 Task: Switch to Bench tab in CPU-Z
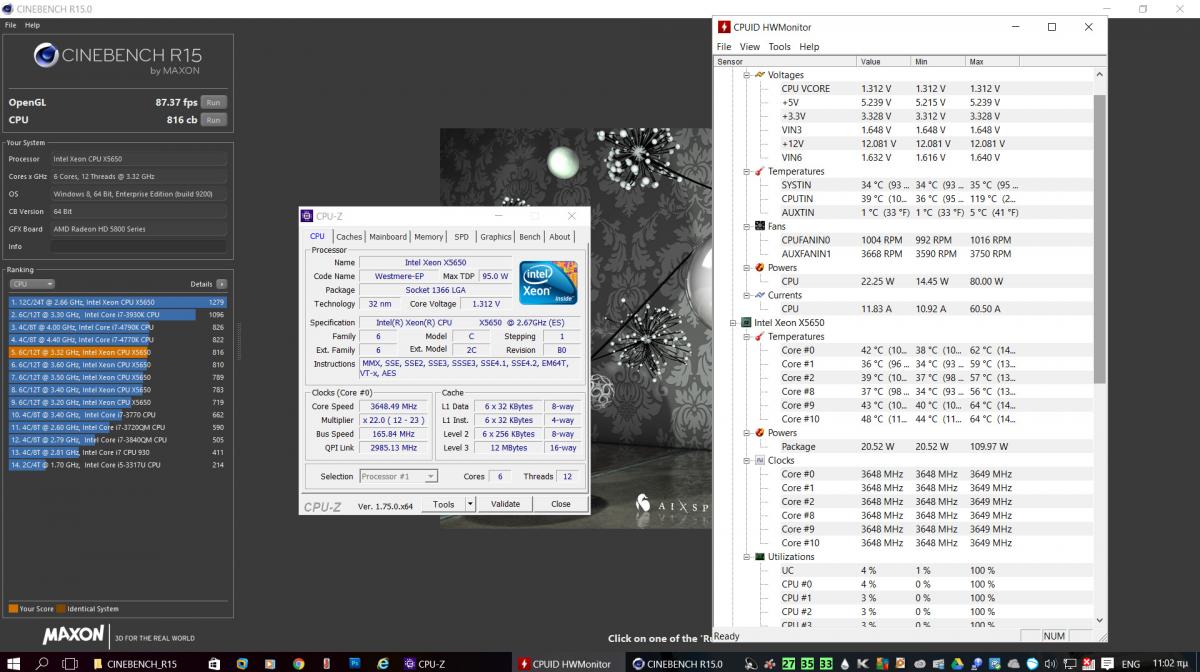click(x=530, y=237)
